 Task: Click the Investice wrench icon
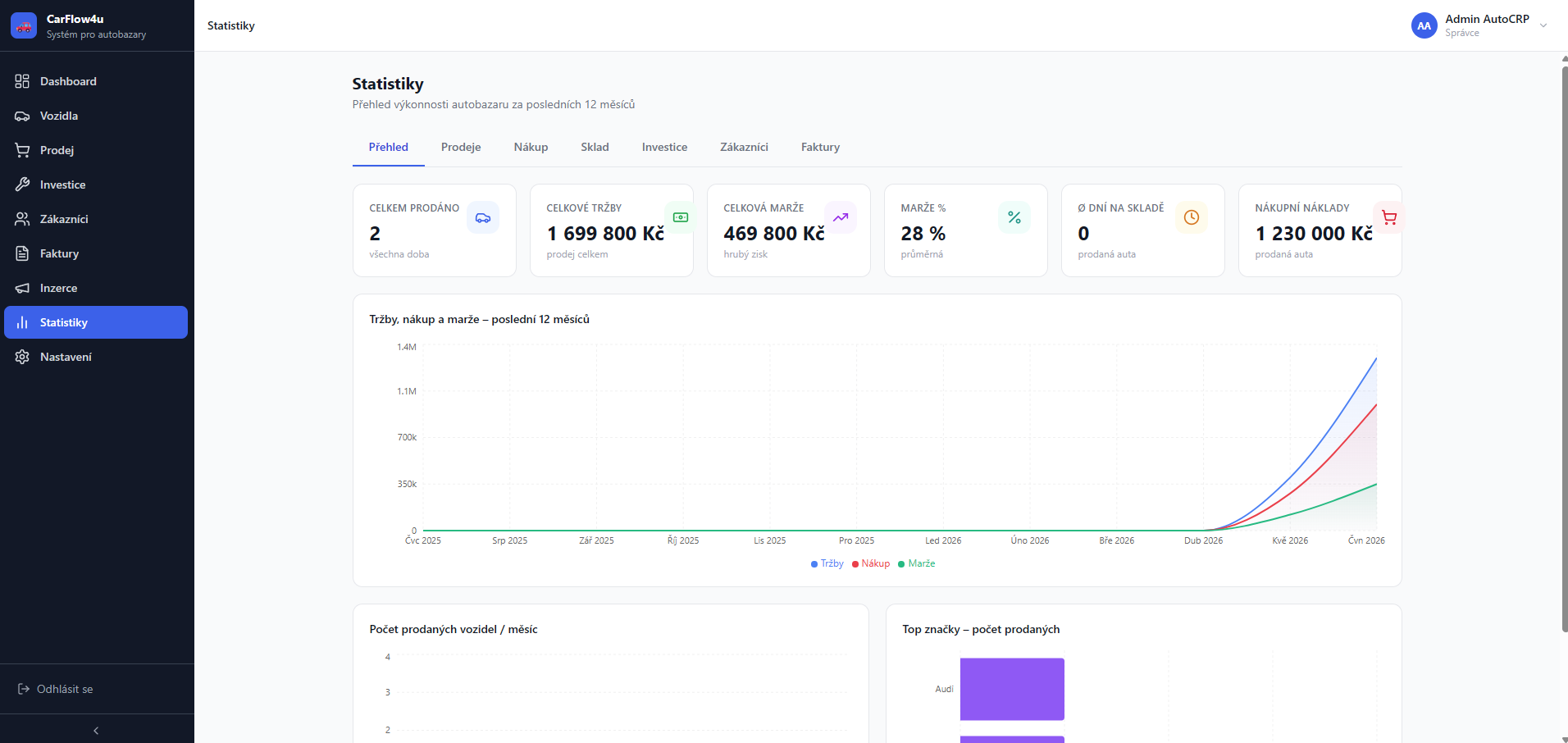tap(22, 185)
